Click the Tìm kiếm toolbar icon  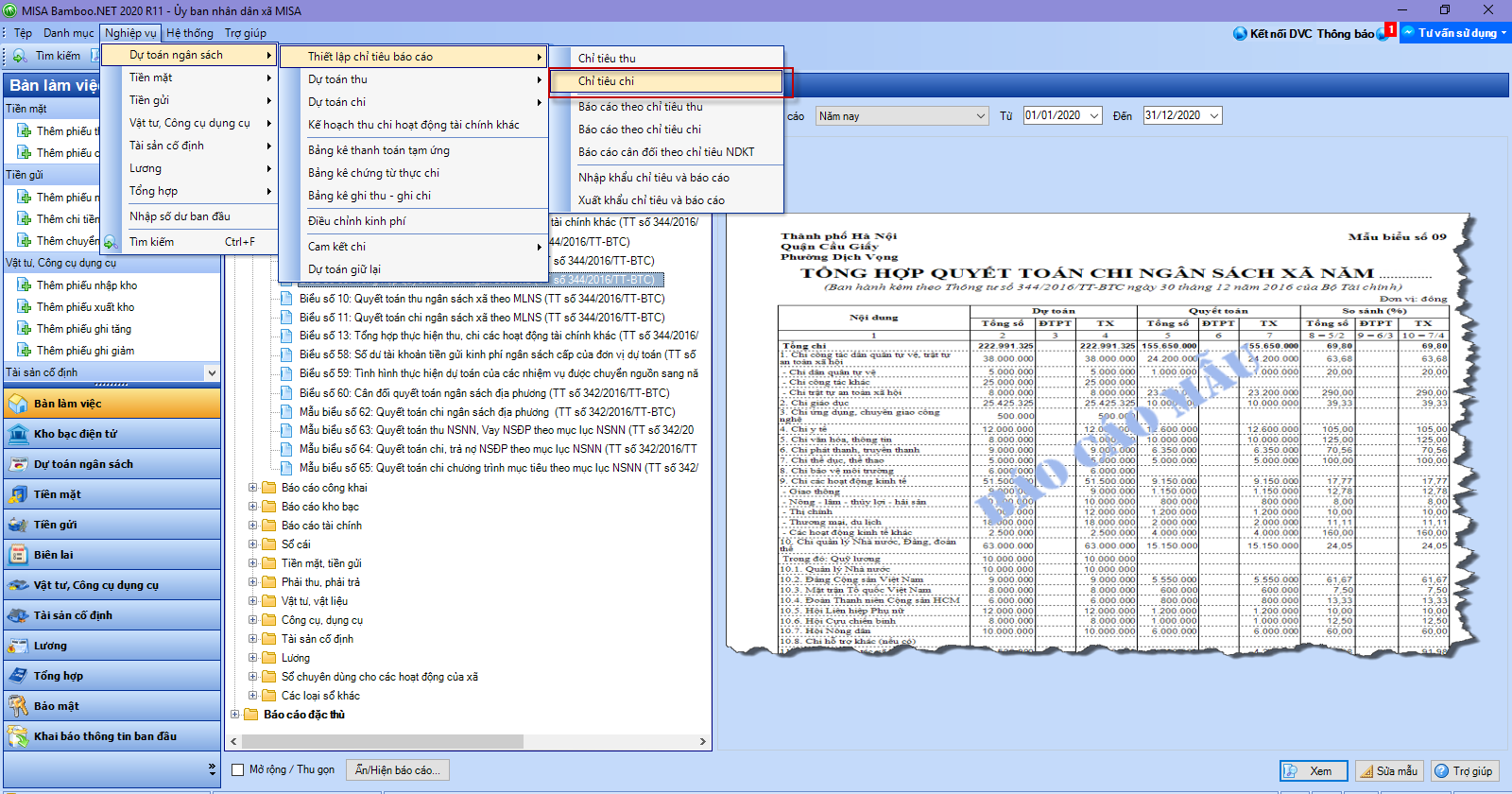[x=20, y=56]
